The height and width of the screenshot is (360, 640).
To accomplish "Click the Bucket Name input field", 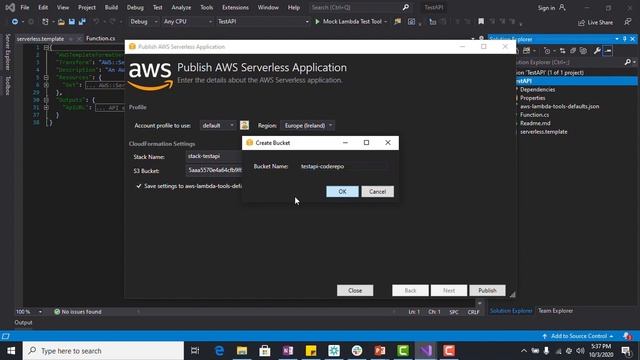I will tap(343, 167).
